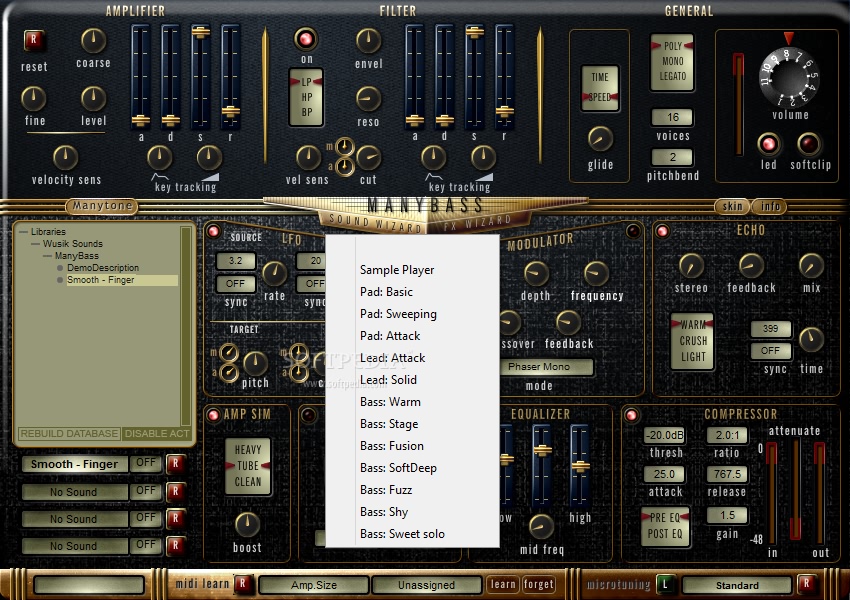Open the POLY MONO LEGATO mode selector
The width and height of the screenshot is (850, 600).
click(x=672, y=61)
